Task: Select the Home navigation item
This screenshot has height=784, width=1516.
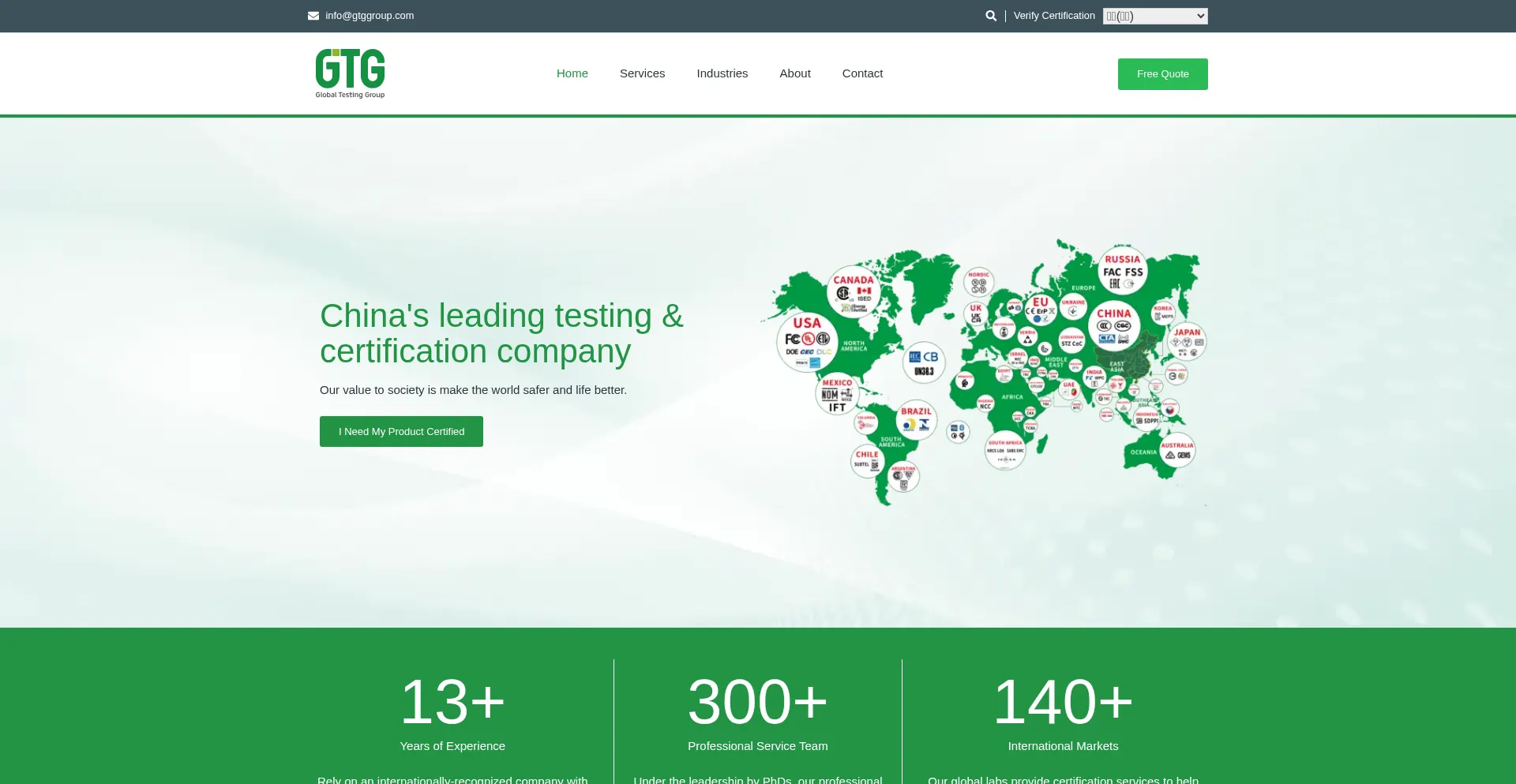Action: pyautogui.click(x=572, y=73)
